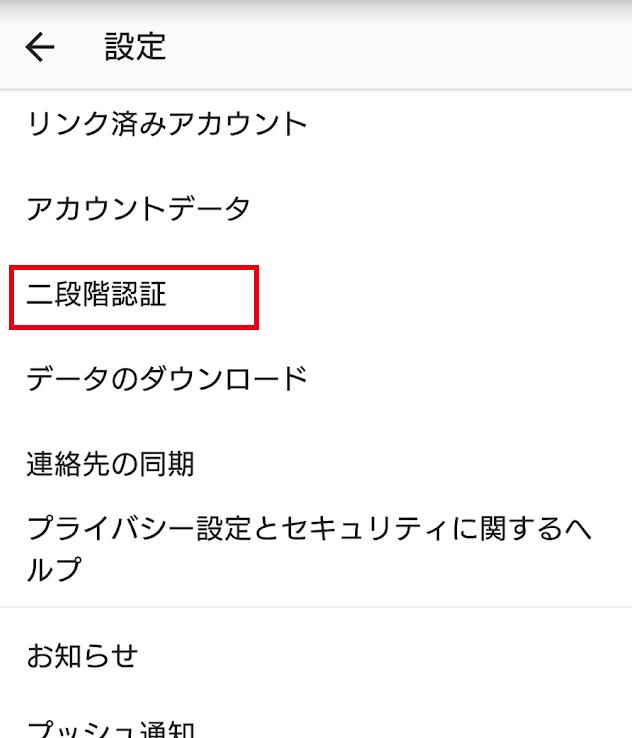The height and width of the screenshot is (738, 632).
Task: Return to the previous screen via the left arrow
Action: coord(40,47)
